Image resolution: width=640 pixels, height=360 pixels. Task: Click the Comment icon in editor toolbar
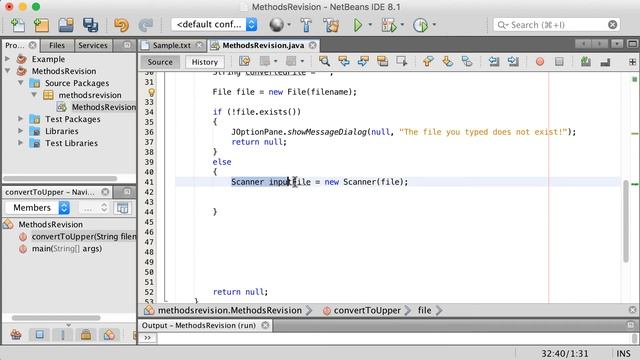(x=586, y=62)
